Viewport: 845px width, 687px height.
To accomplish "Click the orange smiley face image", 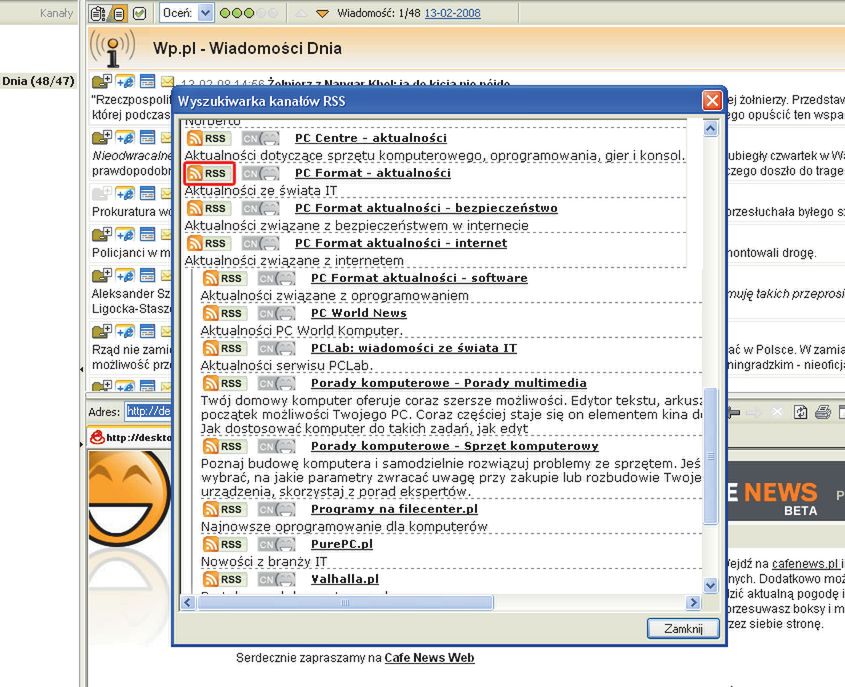I will pos(128,498).
